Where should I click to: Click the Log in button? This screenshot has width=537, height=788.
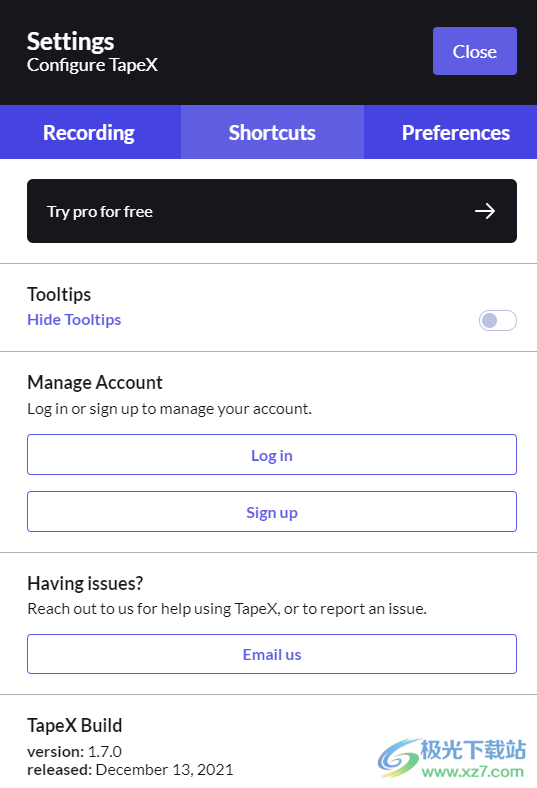272,454
